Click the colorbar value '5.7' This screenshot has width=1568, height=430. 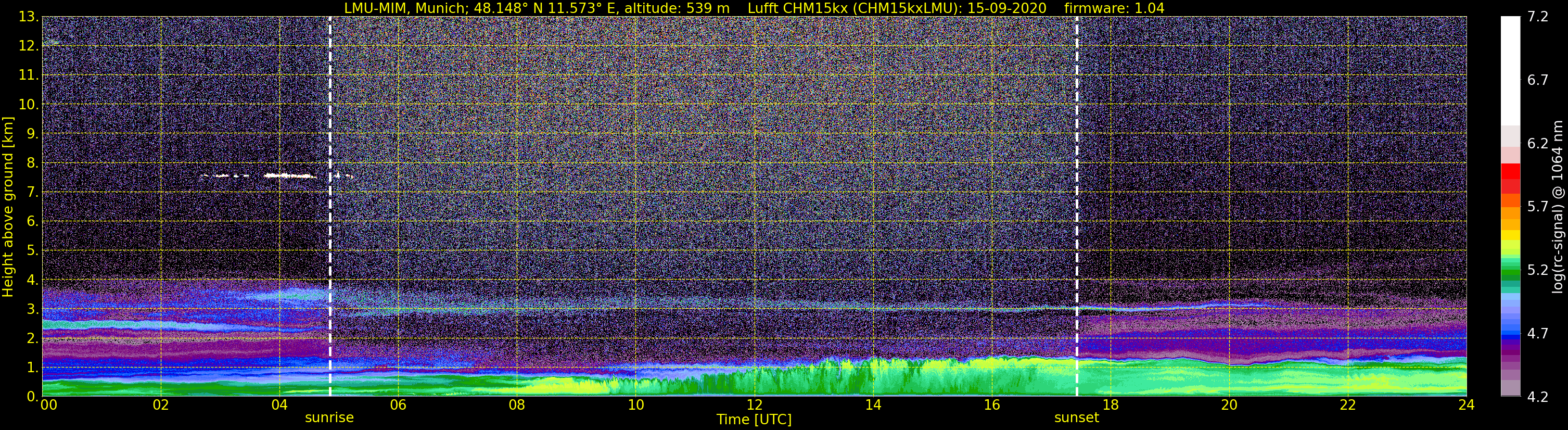(1538, 207)
